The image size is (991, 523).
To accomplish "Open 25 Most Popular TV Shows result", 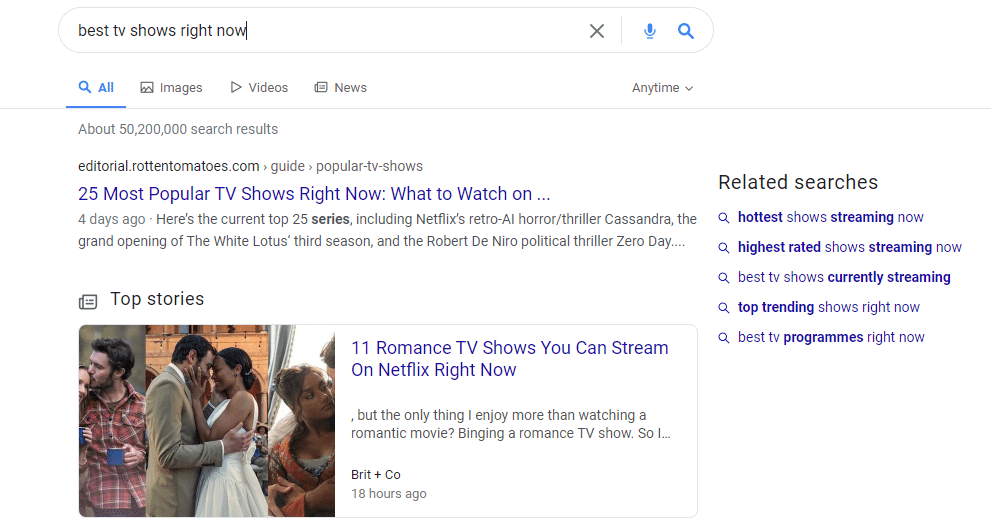I will (314, 194).
